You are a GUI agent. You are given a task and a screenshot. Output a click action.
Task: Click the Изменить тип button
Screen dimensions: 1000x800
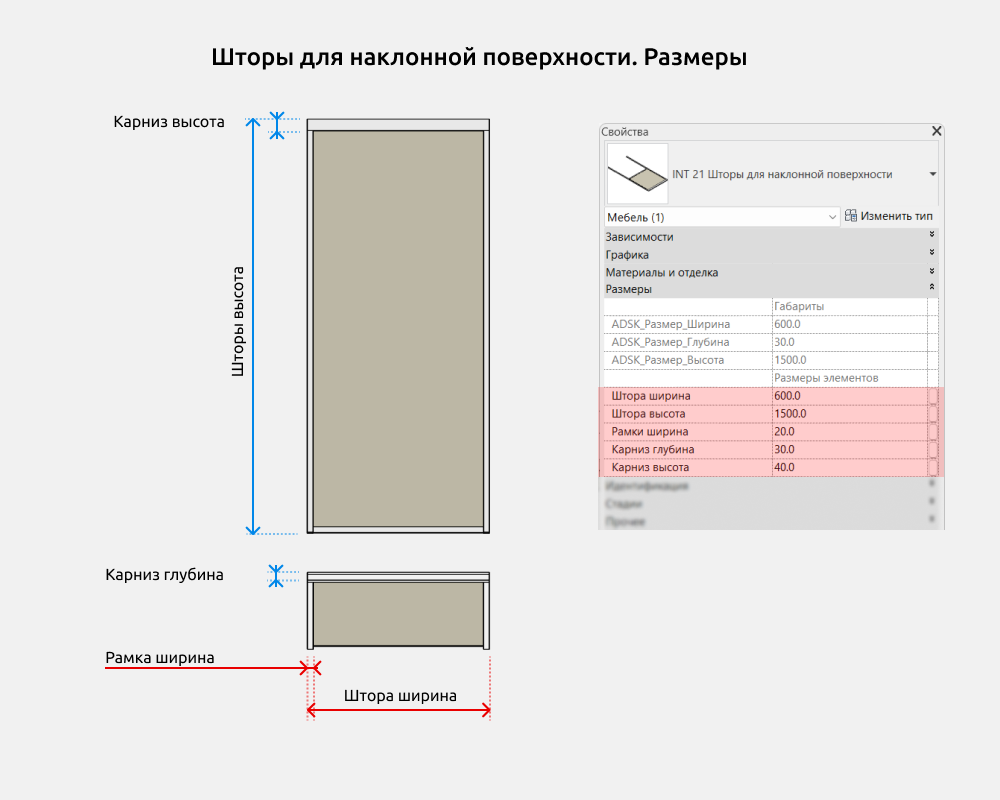tap(888, 216)
